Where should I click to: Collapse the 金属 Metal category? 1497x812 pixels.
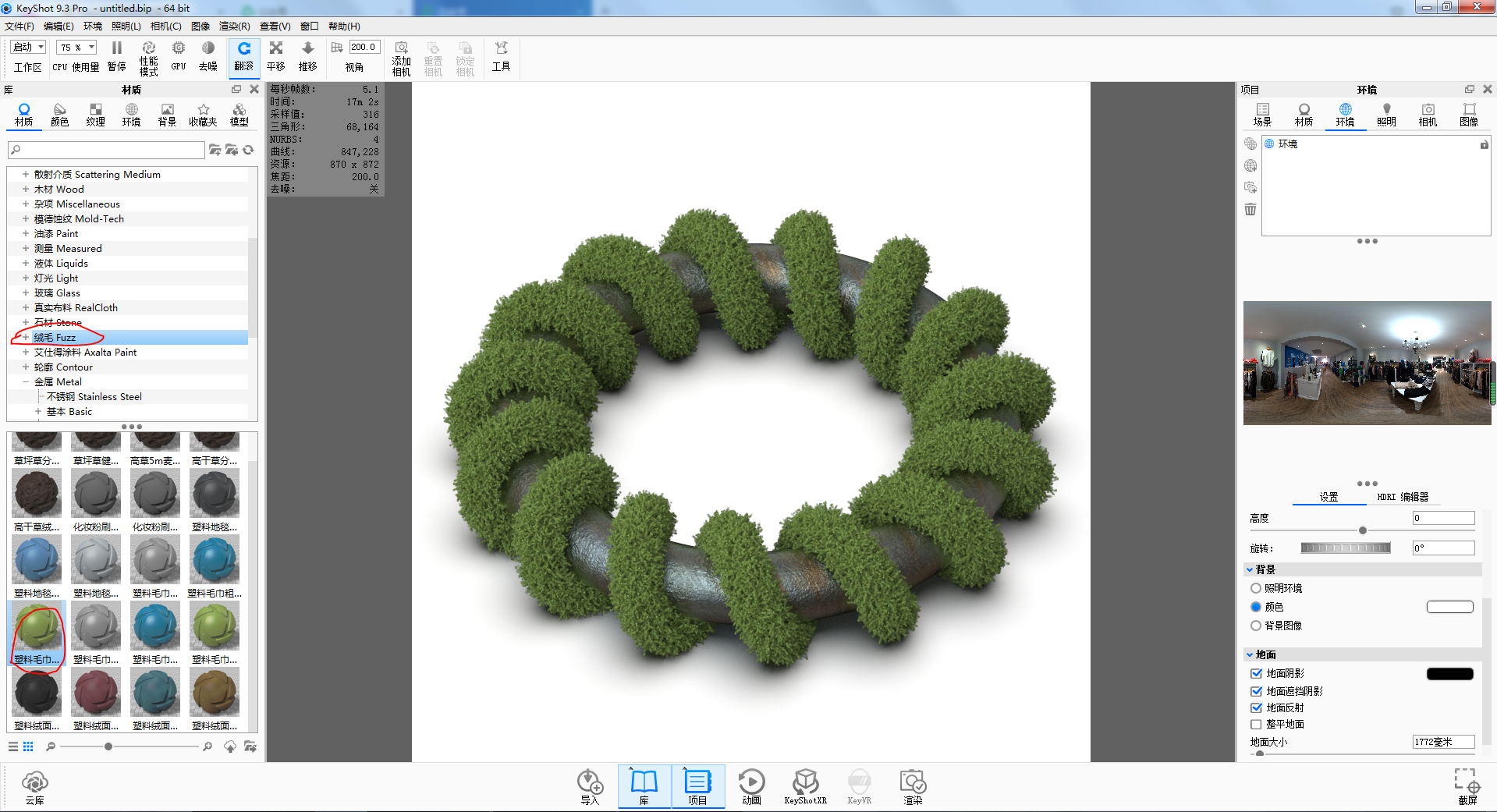[x=26, y=381]
